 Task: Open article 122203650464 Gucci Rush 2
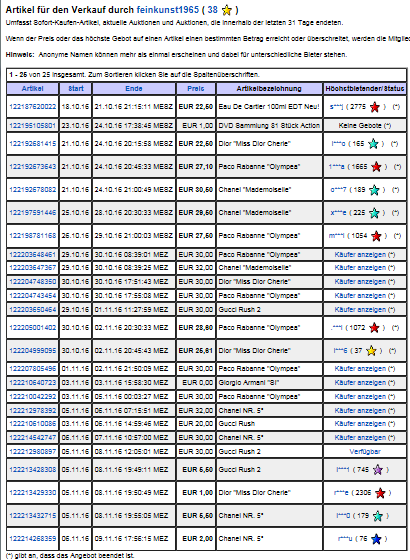(x=32, y=309)
